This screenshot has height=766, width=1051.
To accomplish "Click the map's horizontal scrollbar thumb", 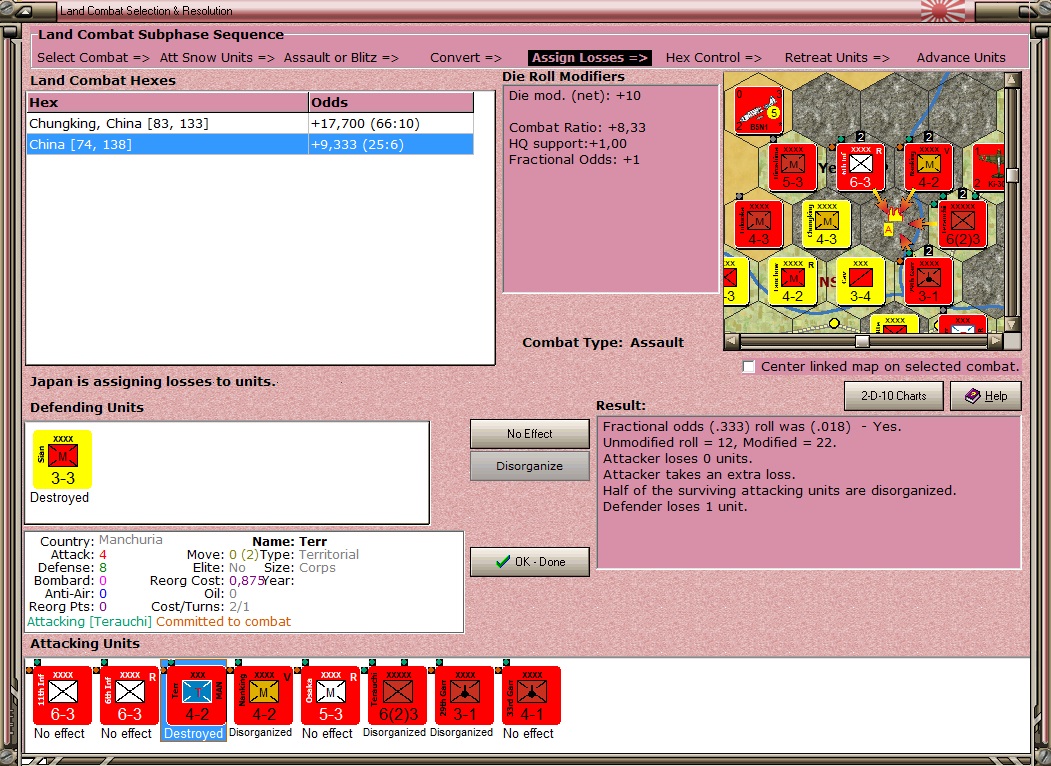I will tap(862, 342).
